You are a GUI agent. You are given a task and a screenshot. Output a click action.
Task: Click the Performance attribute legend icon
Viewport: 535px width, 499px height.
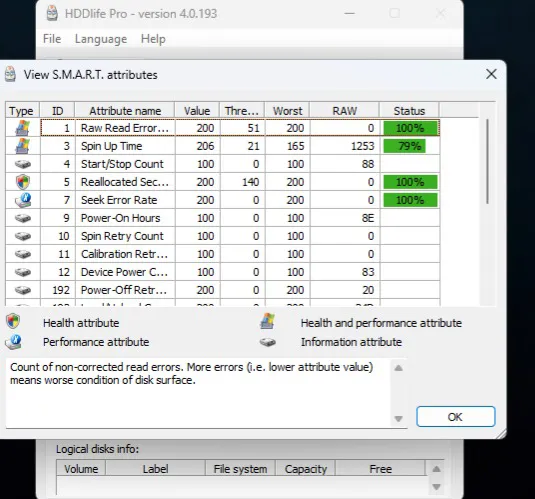click(14, 342)
